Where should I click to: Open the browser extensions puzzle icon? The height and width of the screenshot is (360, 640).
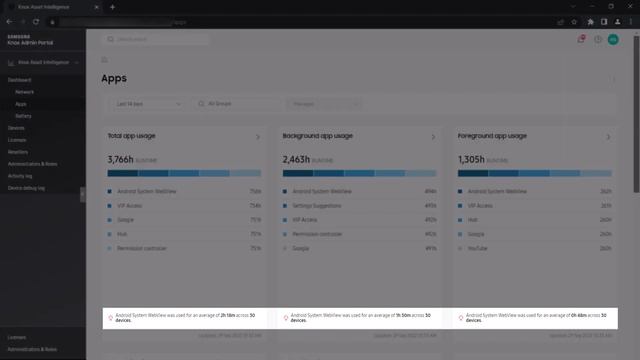tap(590, 22)
